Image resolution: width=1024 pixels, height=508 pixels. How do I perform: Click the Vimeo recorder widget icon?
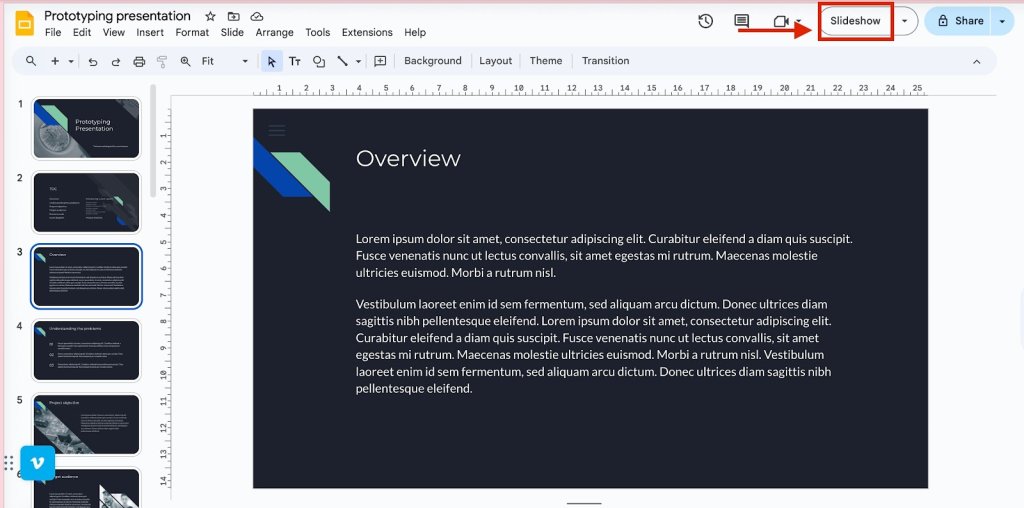click(37, 464)
